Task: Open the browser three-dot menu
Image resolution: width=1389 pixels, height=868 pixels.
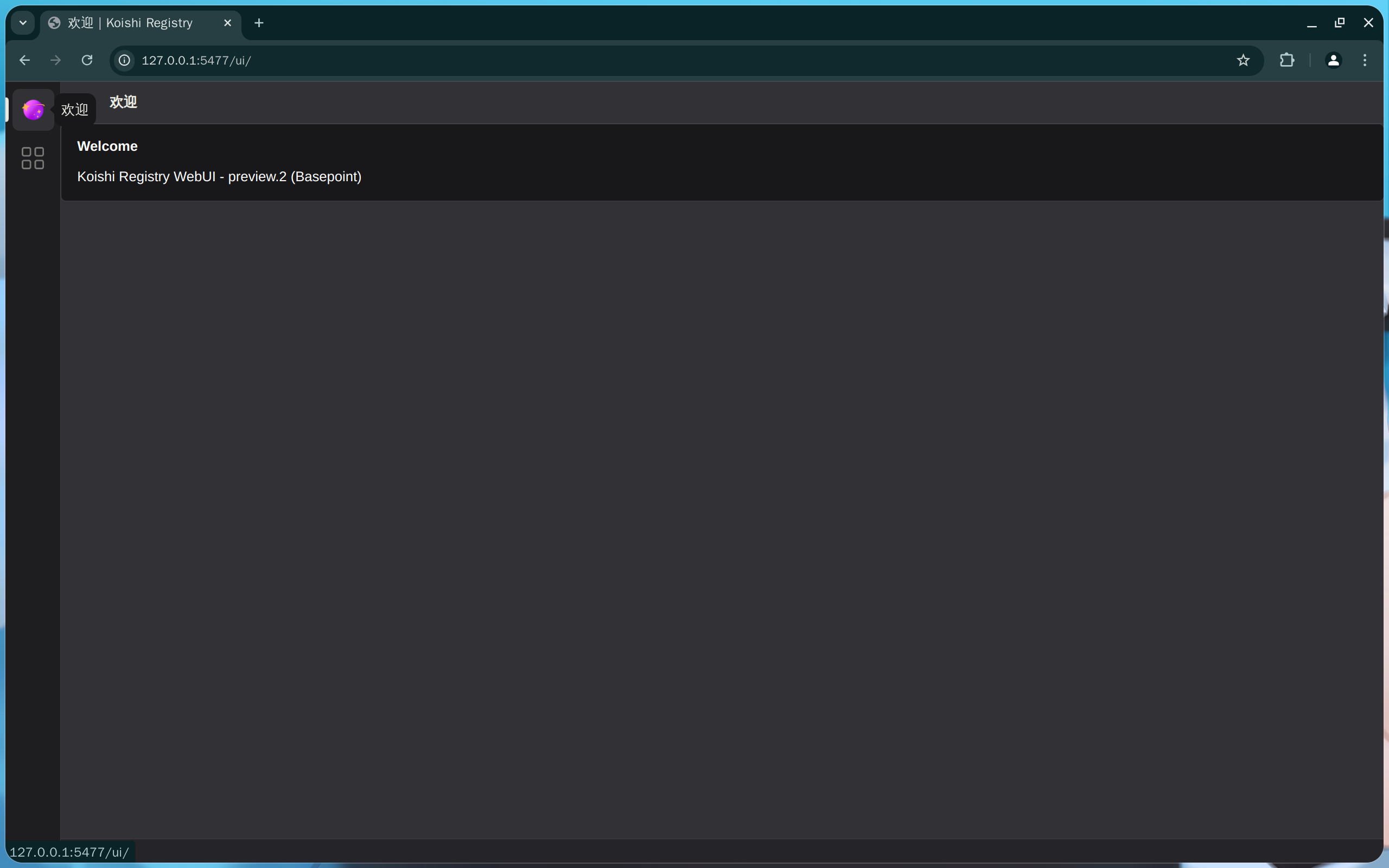Action: 1365,60
